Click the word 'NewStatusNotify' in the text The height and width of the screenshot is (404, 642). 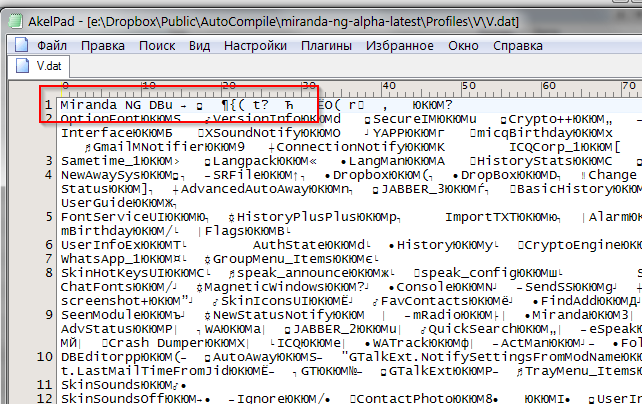point(272,315)
